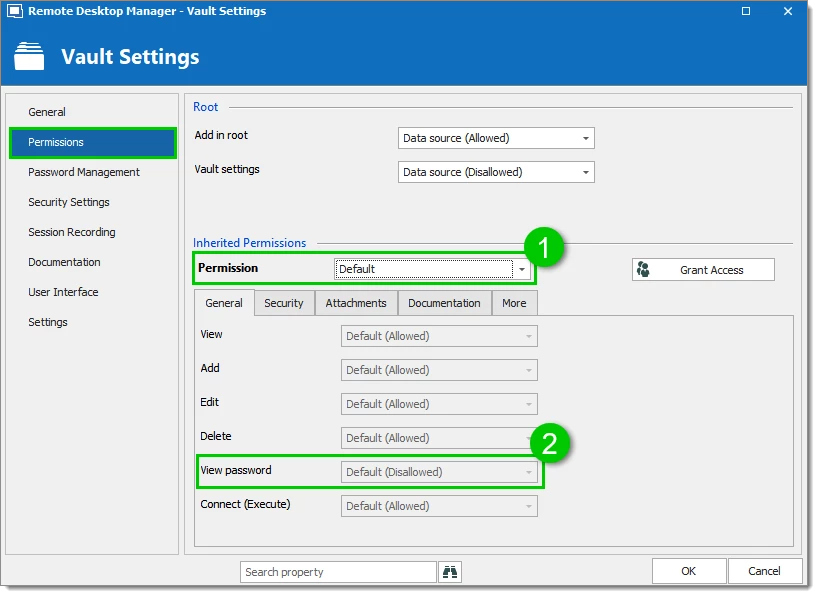Screen dimensions: 818x596
Task: Open Session Recording settings page
Action: (72, 232)
